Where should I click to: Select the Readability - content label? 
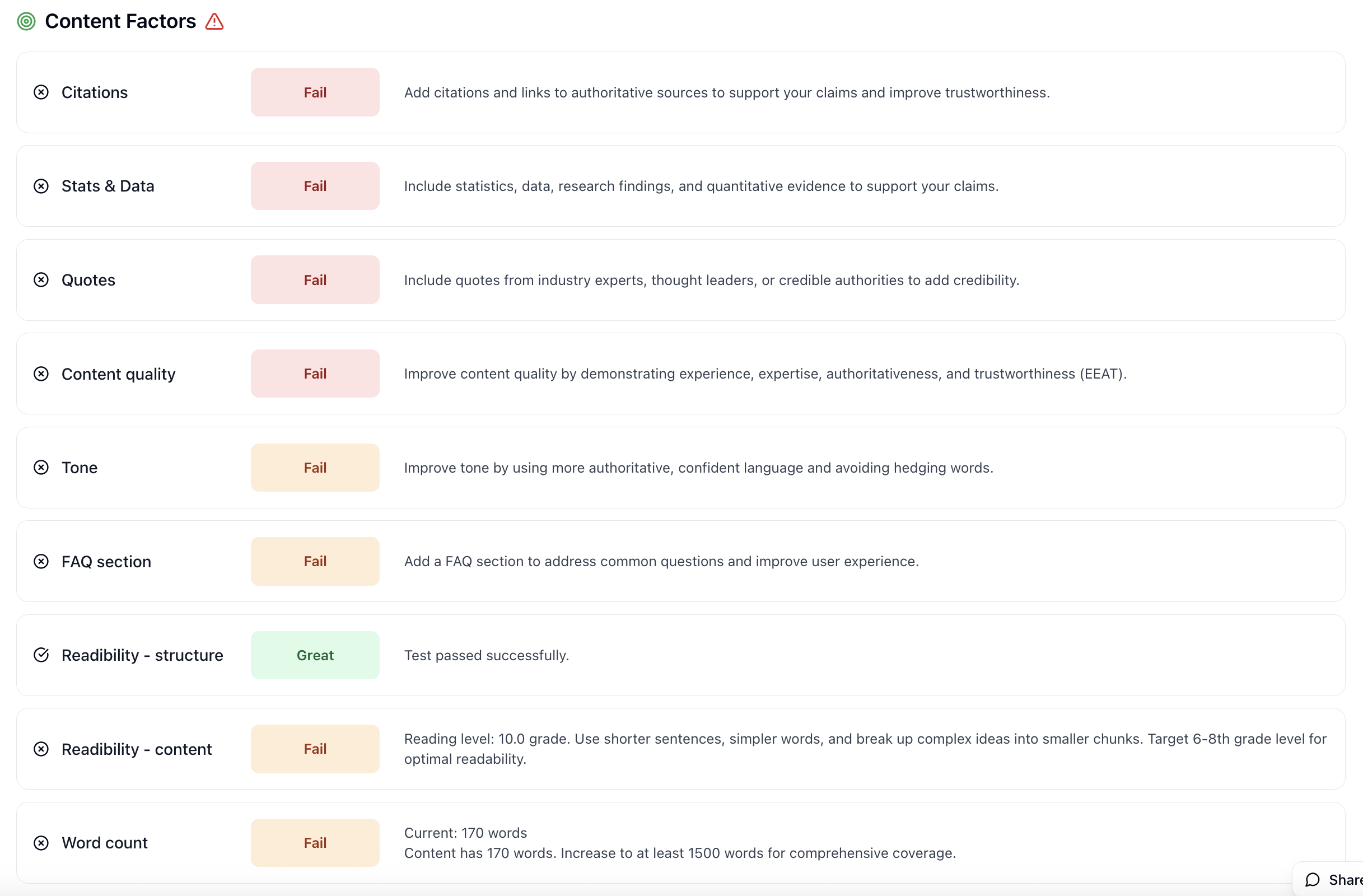point(136,749)
